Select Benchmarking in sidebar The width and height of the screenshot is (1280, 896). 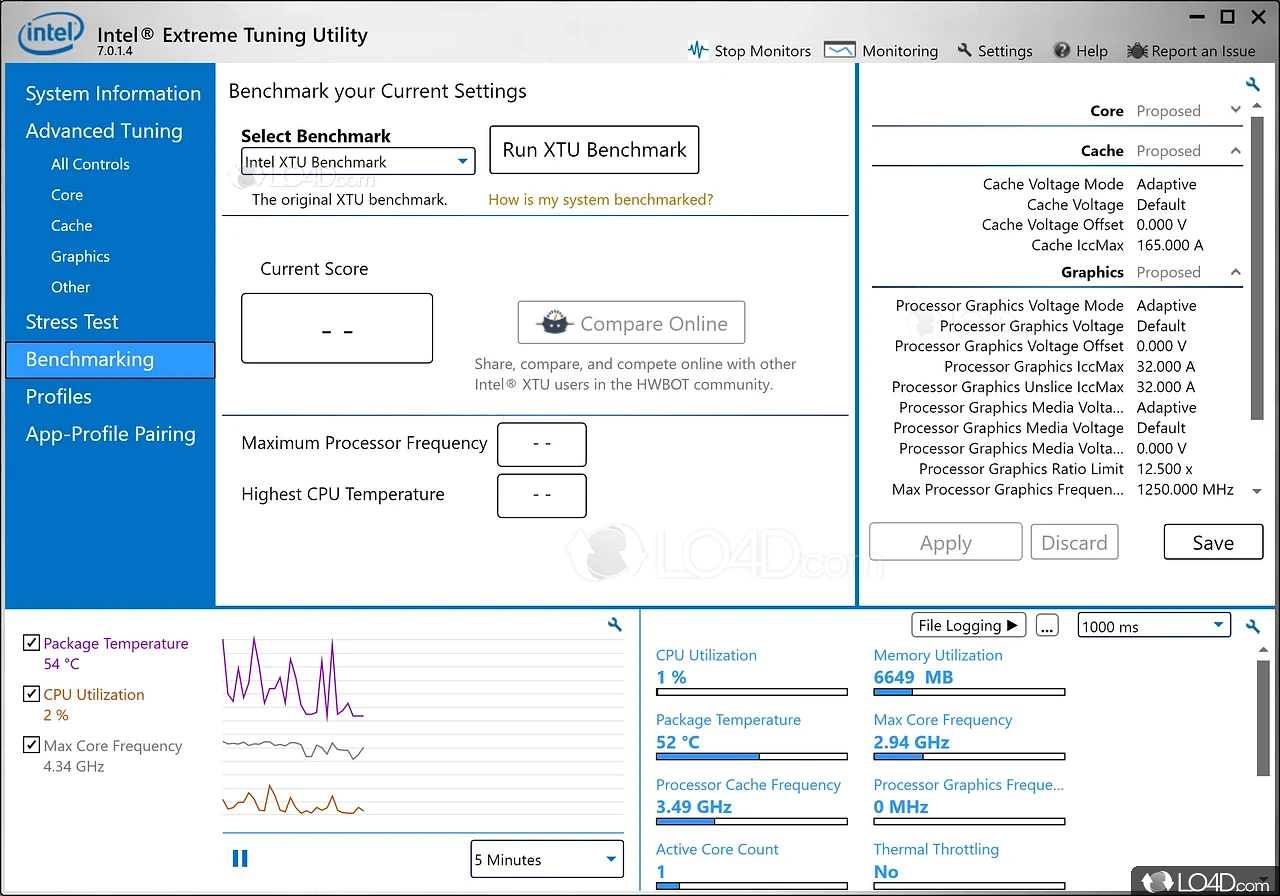tap(110, 360)
